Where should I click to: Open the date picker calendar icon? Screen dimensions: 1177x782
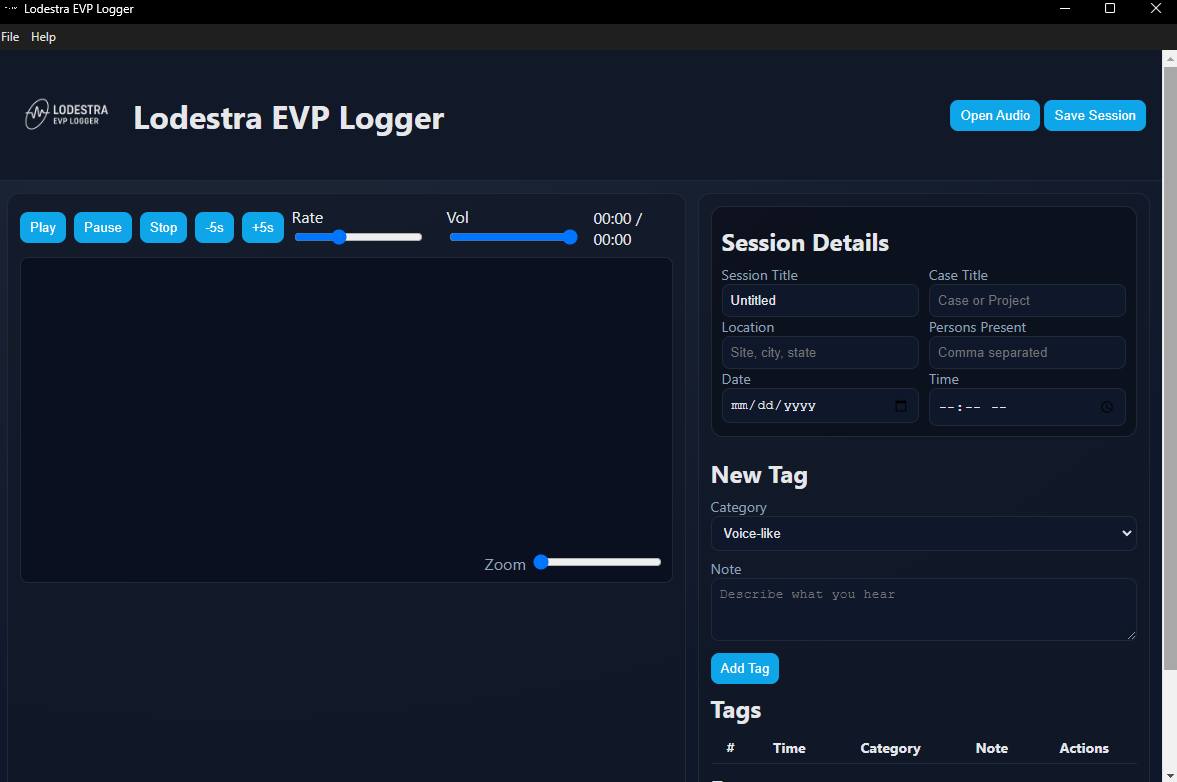point(900,406)
